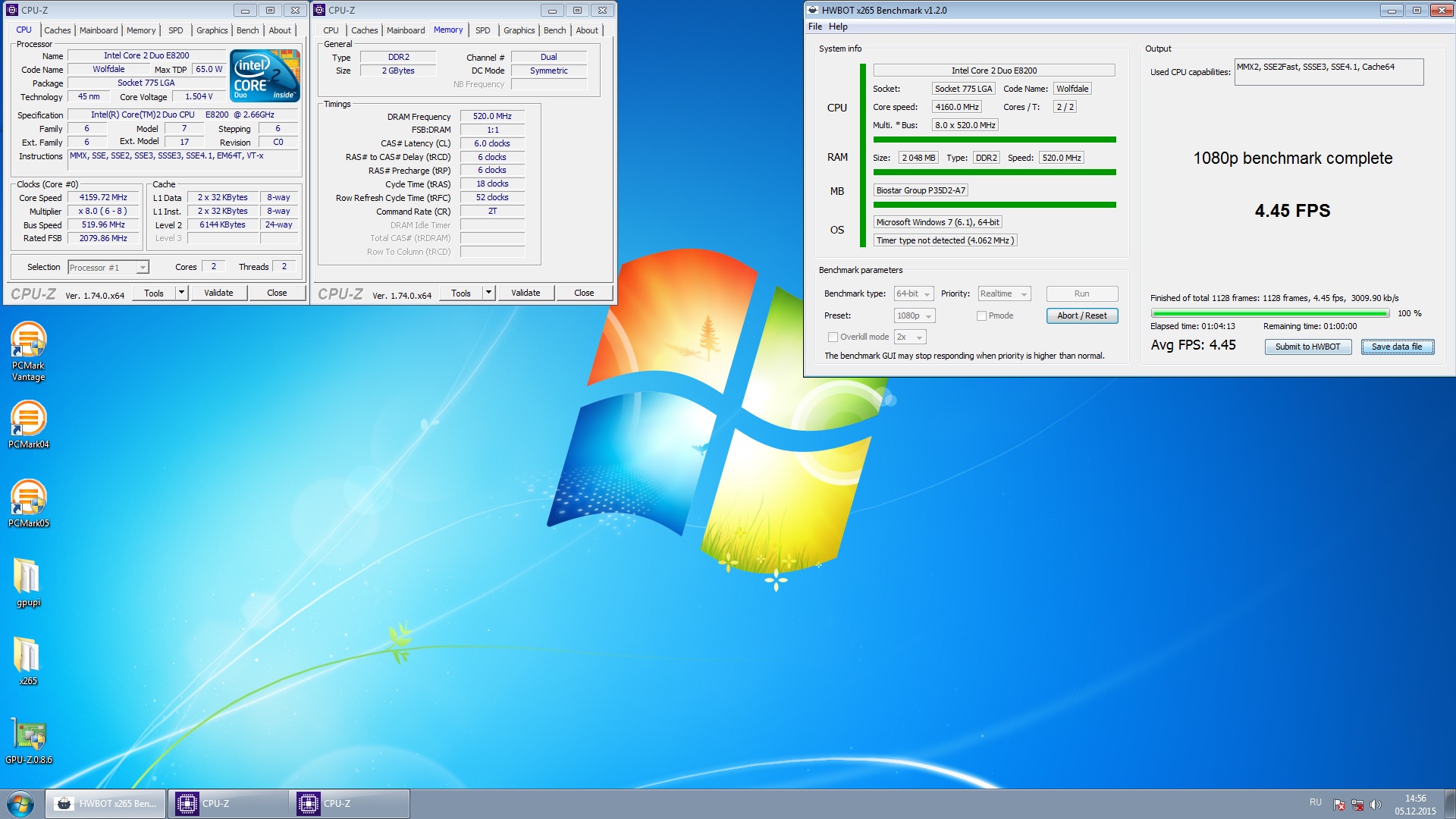Click the Abort / Reset button
The height and width of the screenshot is (819, 1456).
click(x=1082, y=315)
